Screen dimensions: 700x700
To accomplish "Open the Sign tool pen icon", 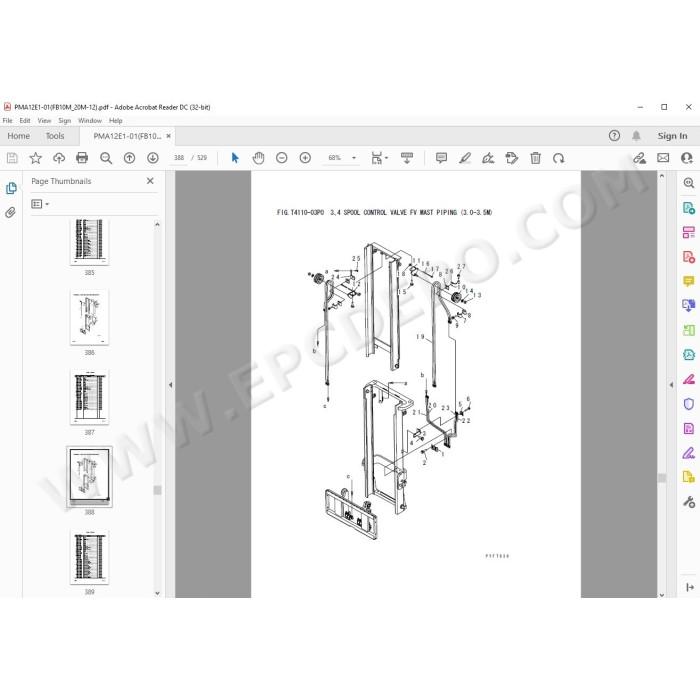I will pyautogui.click(x=488, y=158).
